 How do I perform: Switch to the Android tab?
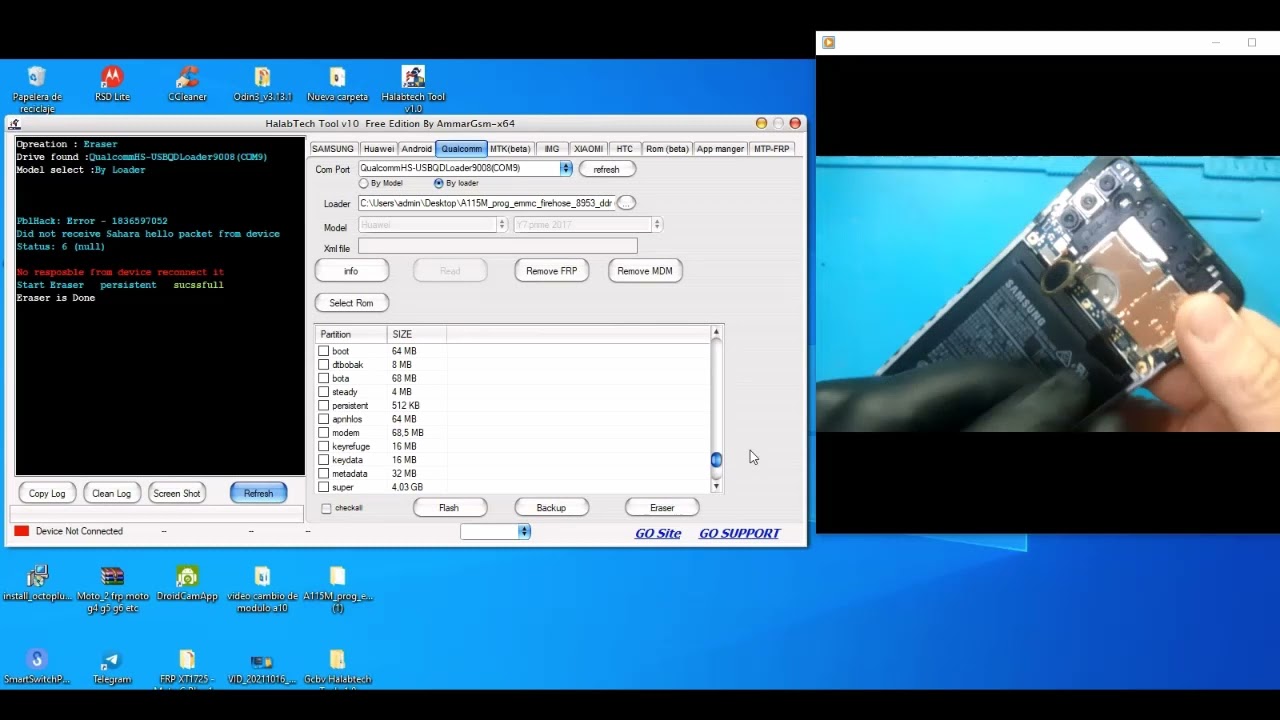417,149
